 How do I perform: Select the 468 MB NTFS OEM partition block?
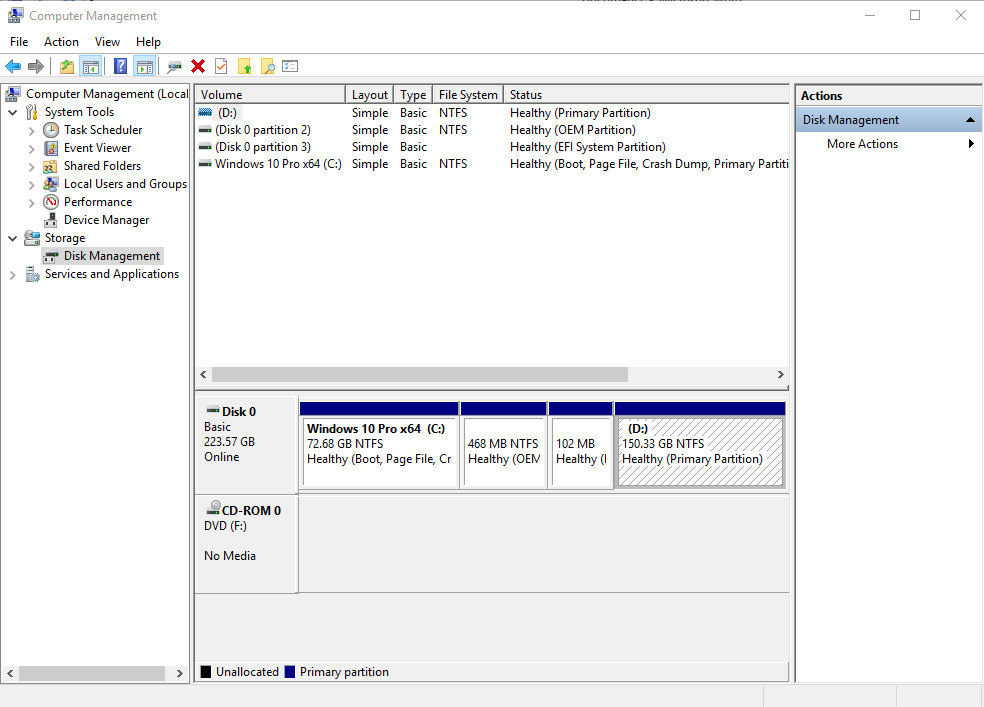pyautogui.click(x=503, y=444)
